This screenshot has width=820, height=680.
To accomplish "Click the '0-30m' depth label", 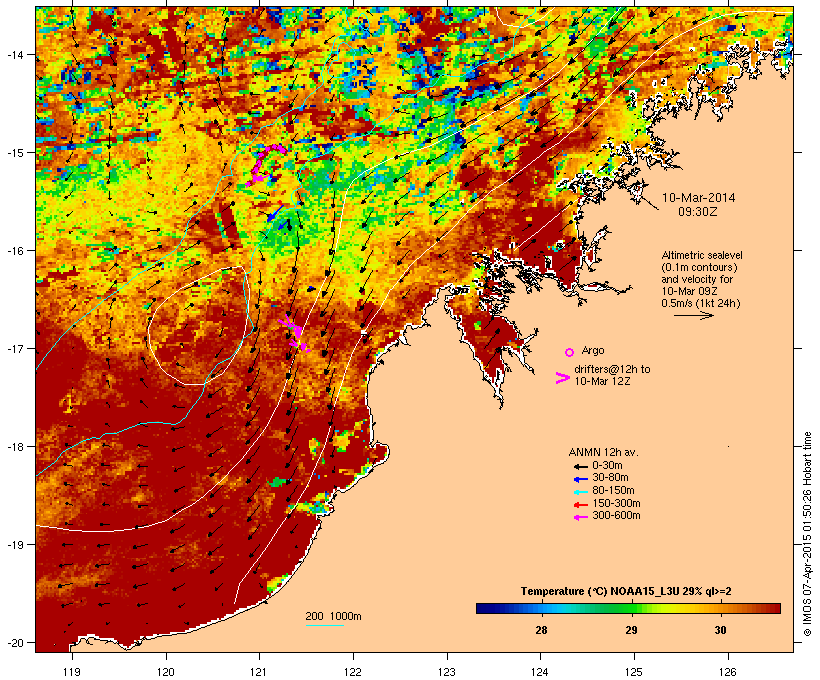I will pyautogui.click(x=607, y=466).
